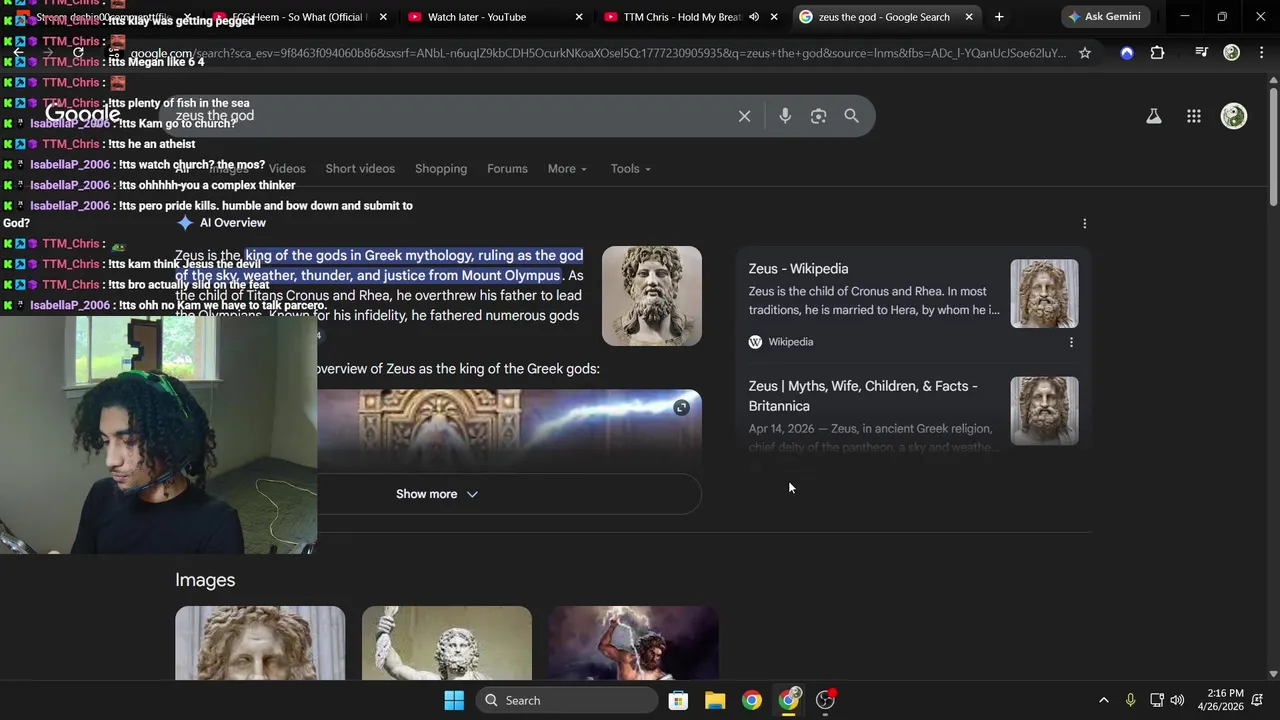Open the first Images result of Zeus head
Screen dimensions: 1280x720
coord(260,643)
